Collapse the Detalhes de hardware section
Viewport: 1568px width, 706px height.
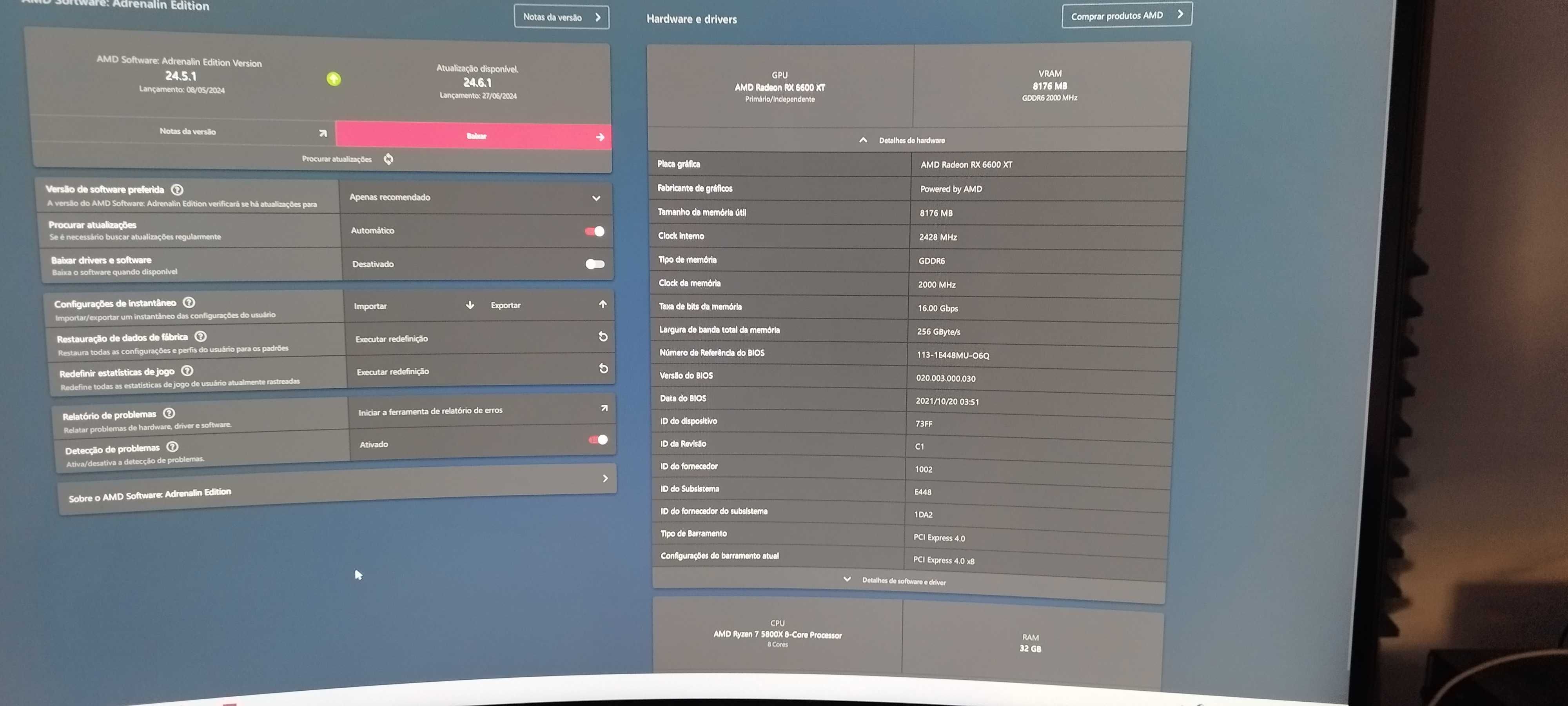coord(917,140)
